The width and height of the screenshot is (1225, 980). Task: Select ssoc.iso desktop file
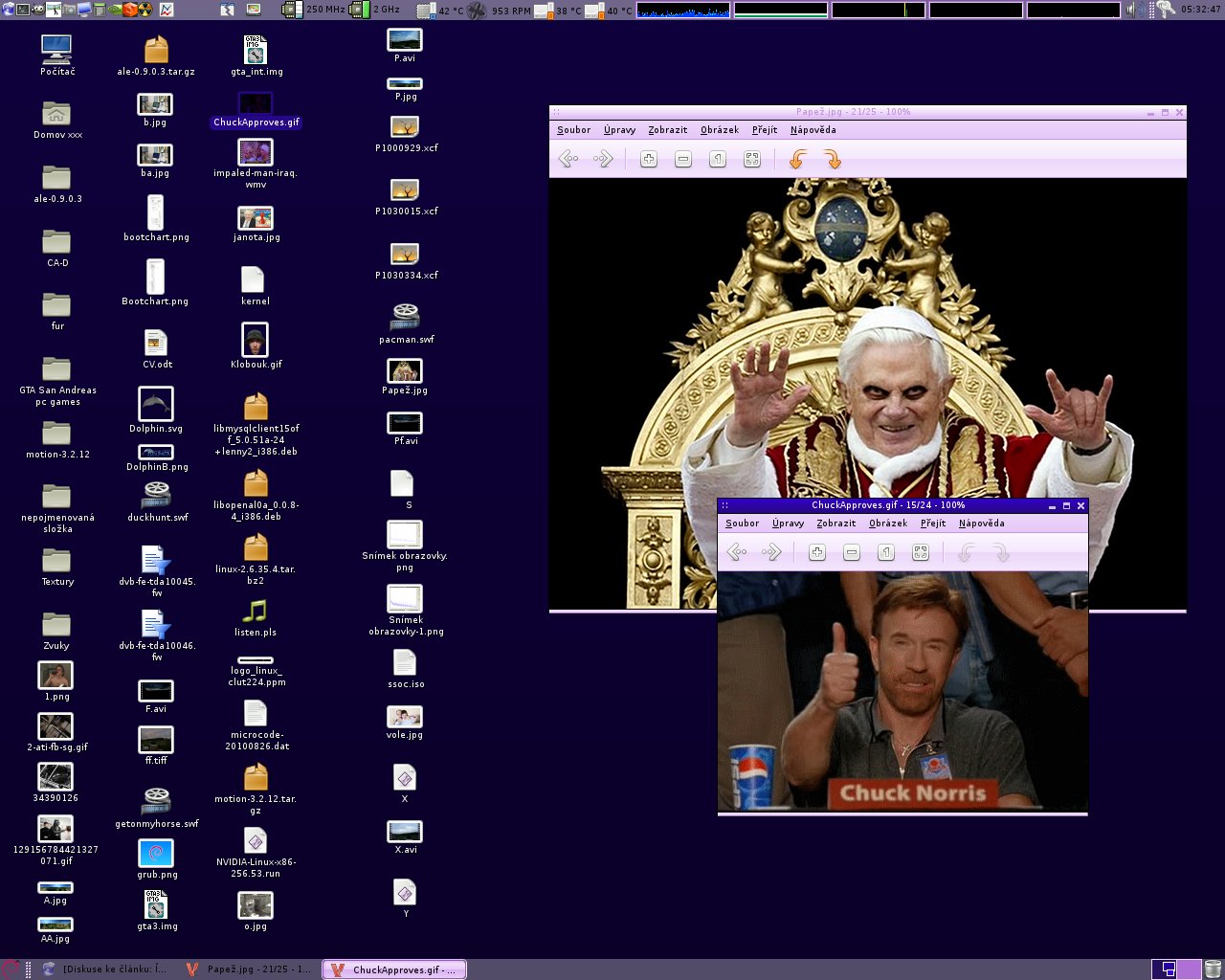(405, 669)
